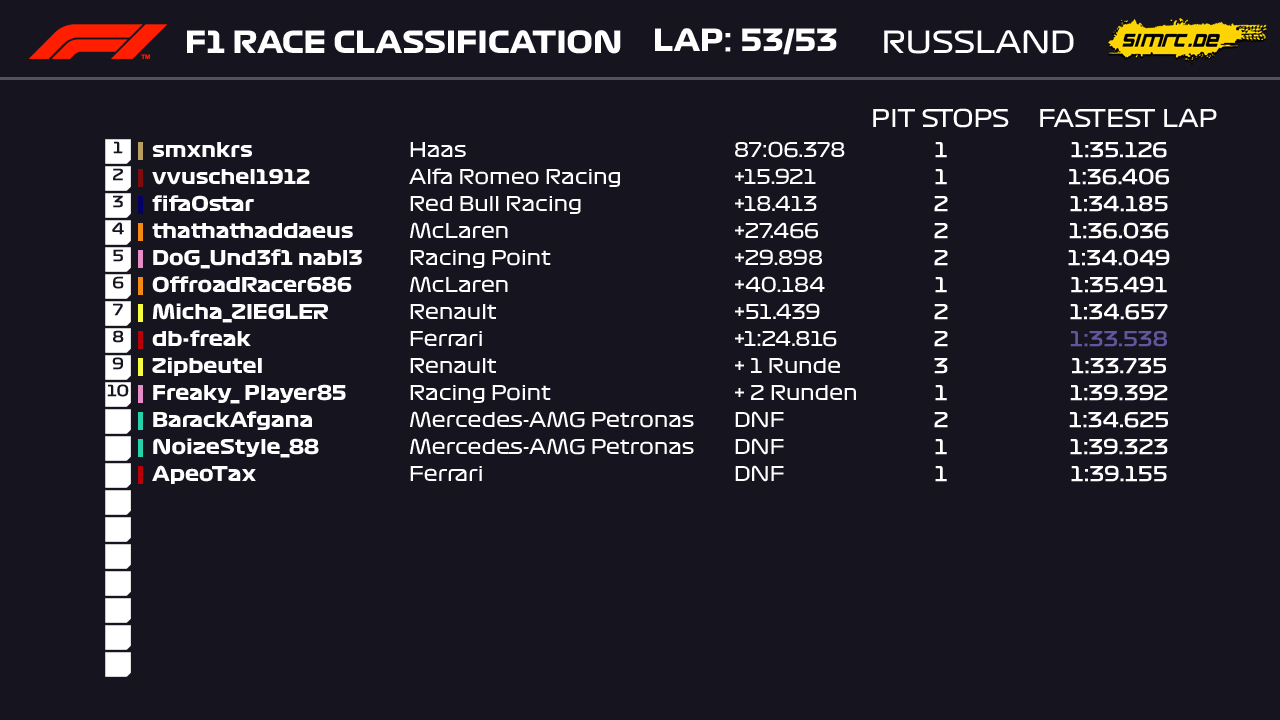Click driver name smxnkrs
Screen dimensions: 1280x720
point(202,150)
